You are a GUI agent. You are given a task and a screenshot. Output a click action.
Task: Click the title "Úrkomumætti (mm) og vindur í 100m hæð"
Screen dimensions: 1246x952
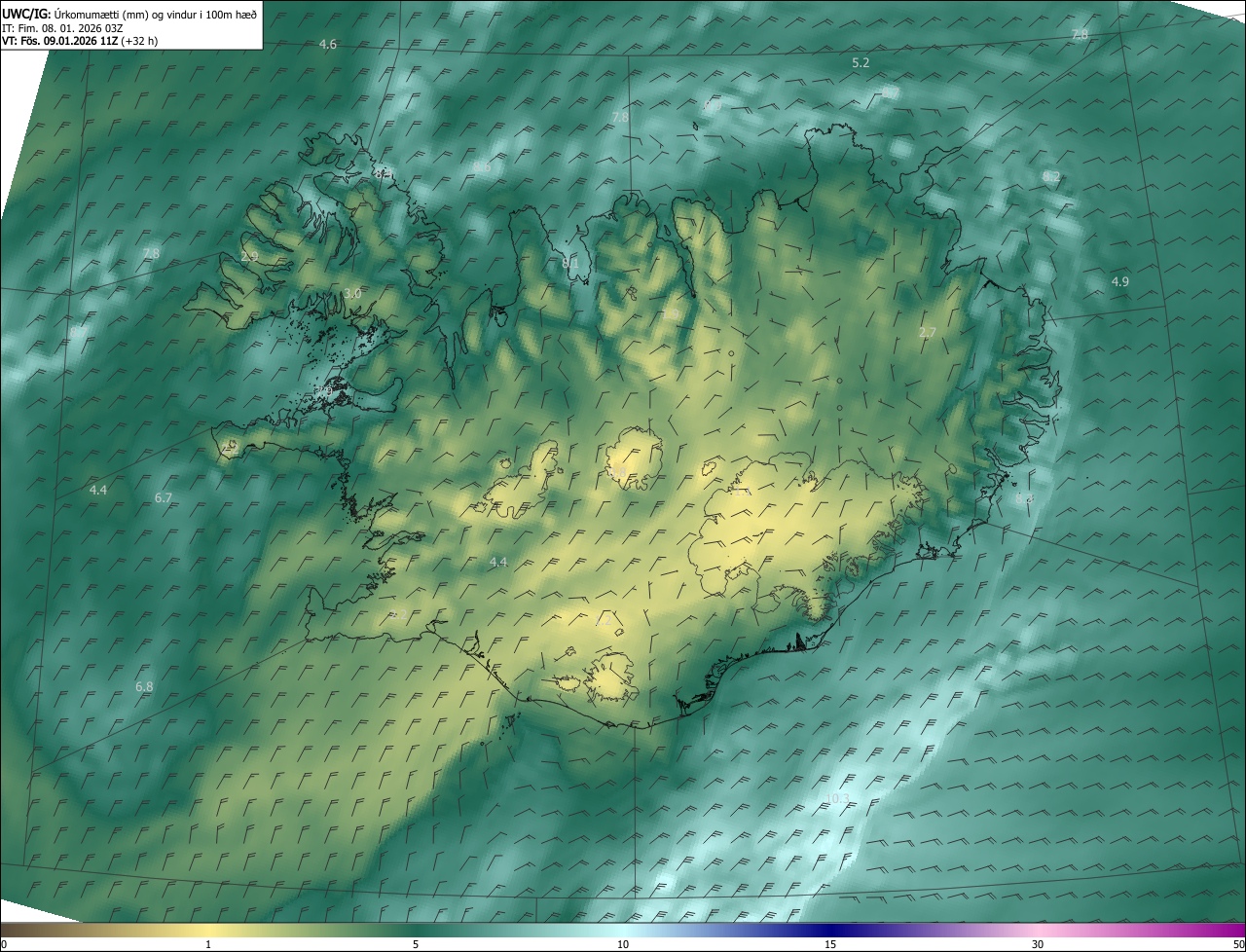(x=157, y=14)
